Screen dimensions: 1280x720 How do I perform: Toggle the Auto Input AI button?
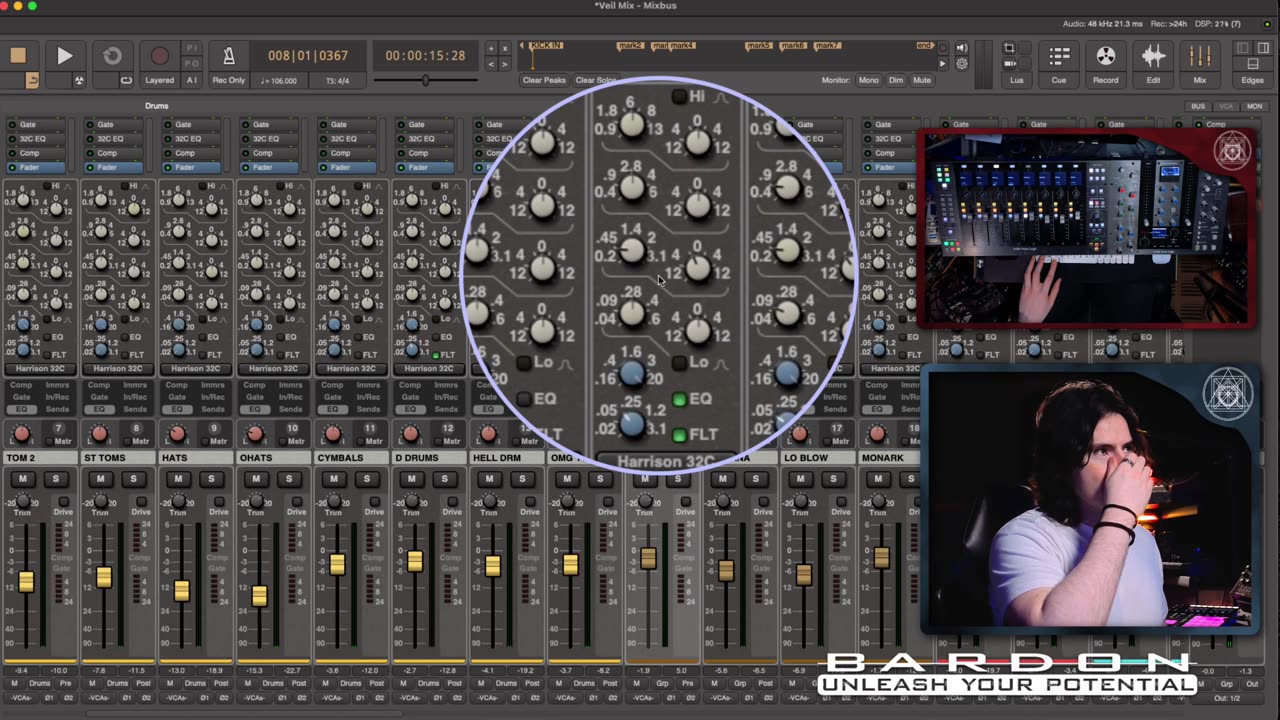click(192, 80)
